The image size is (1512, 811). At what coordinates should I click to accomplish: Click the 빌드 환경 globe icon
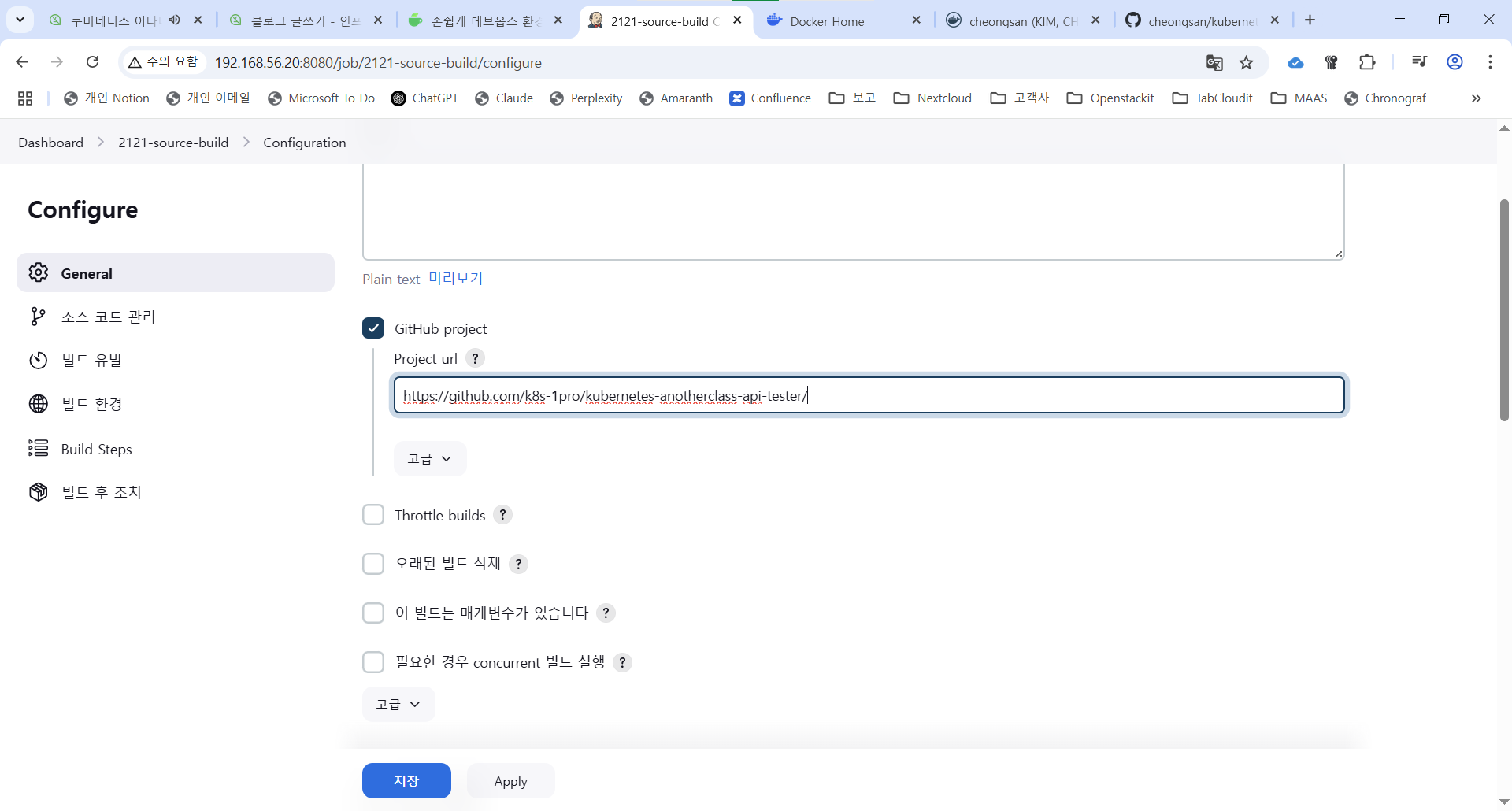(39, 404)
